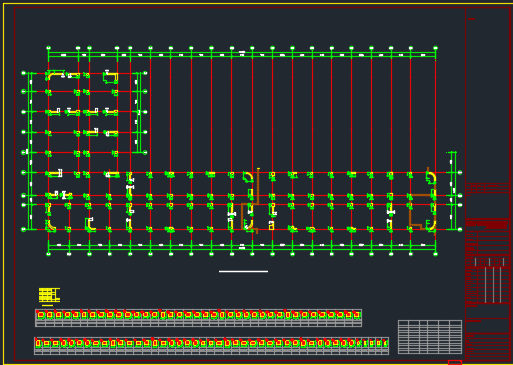Select the lowest axis bubble on left side
Viewport: 513px width, 365px height.
point(24,229)
